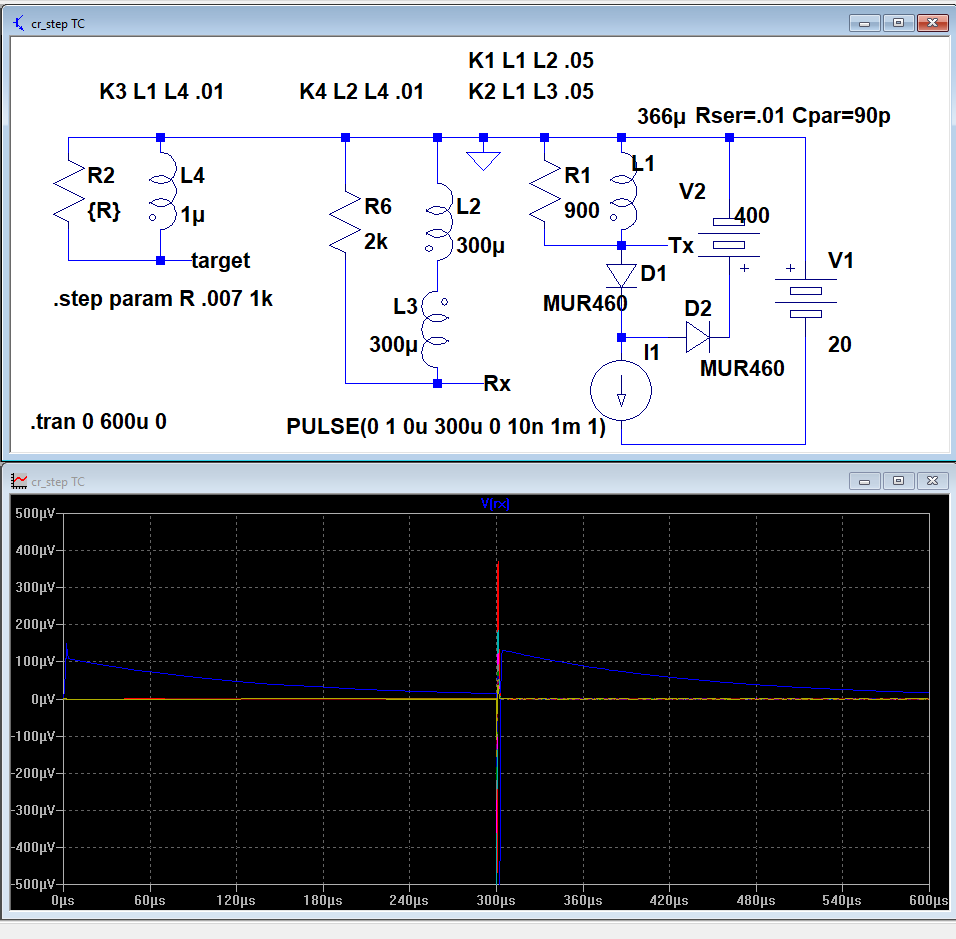Image resolution: width=956 pixels, height=939 pixels.
Task: Click the V1 voltage source symbol
Action: coord(805,297)
